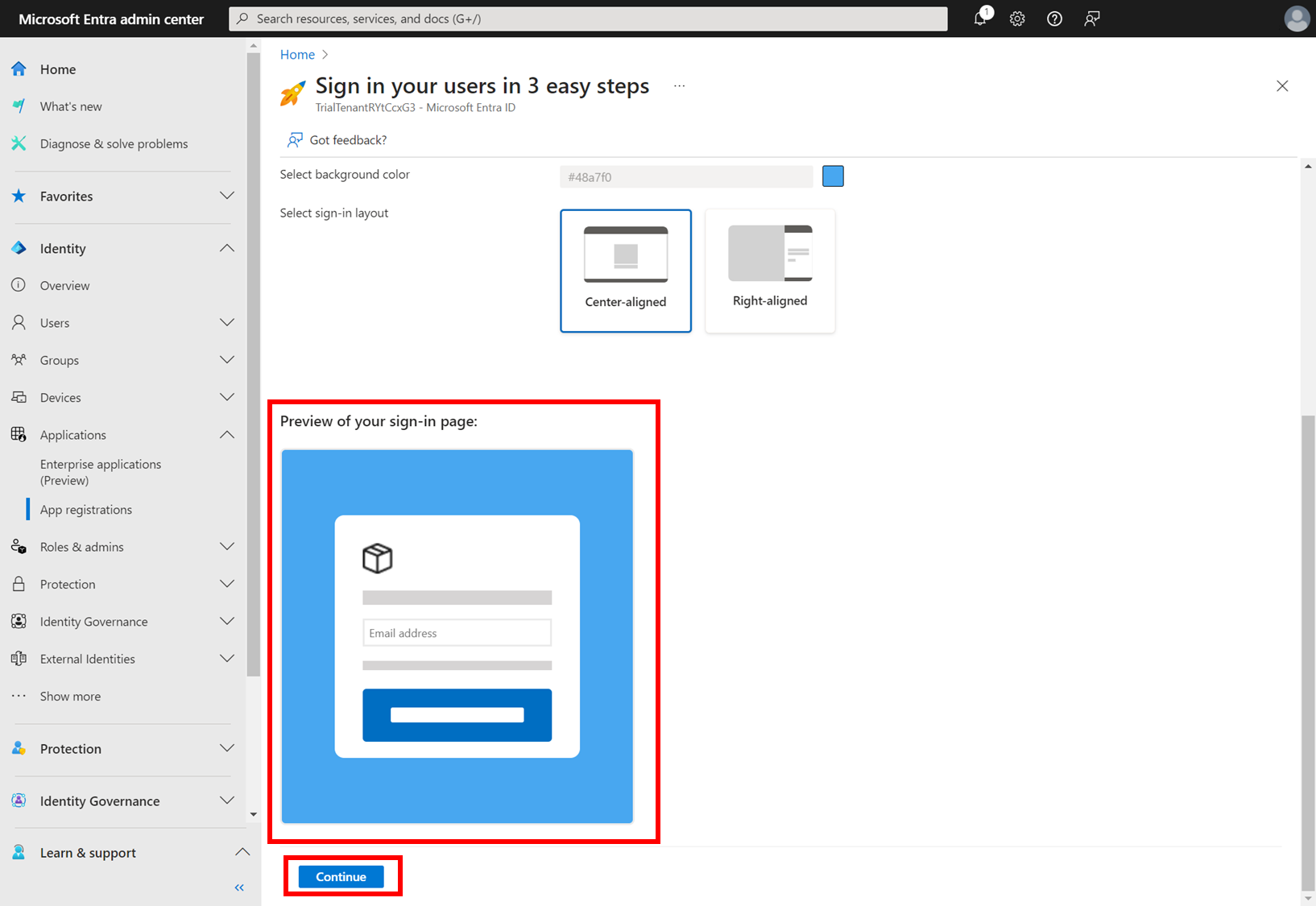The image size is (1316, 906).
Task: Expand the Favorites section chevron
Action: click(227, 196)
